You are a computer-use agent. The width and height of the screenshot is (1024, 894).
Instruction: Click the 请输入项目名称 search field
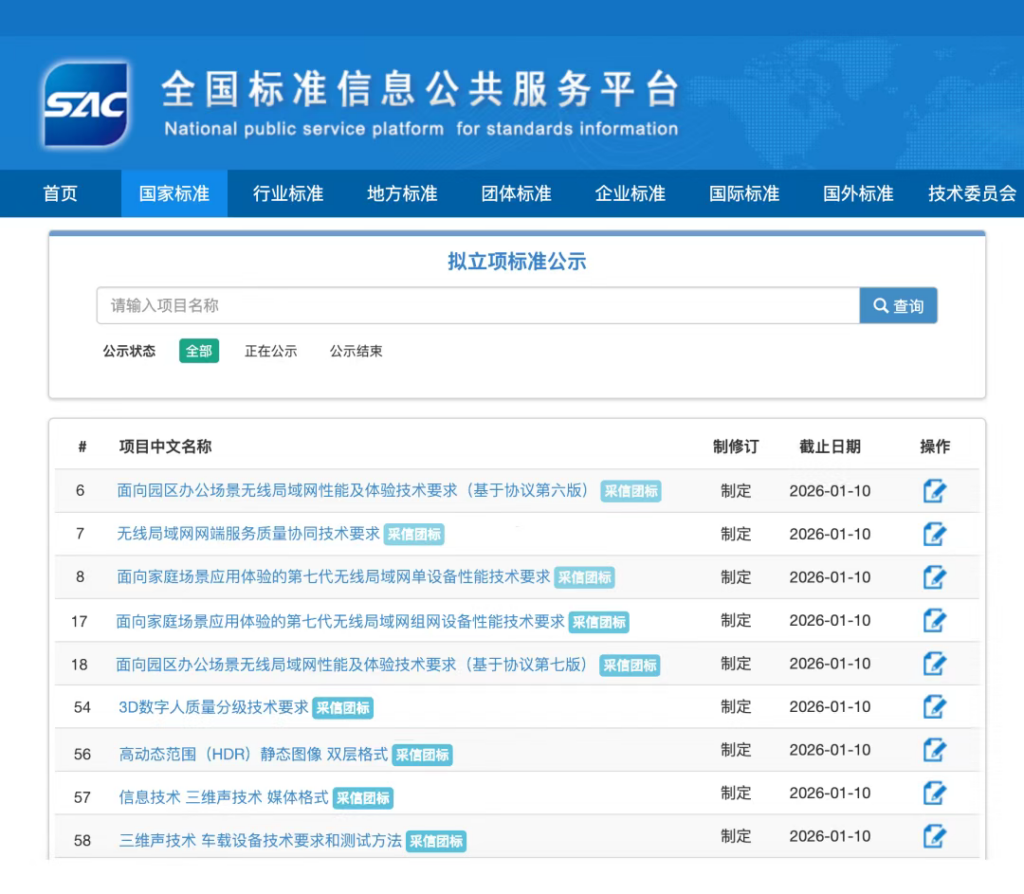(478, 306)
